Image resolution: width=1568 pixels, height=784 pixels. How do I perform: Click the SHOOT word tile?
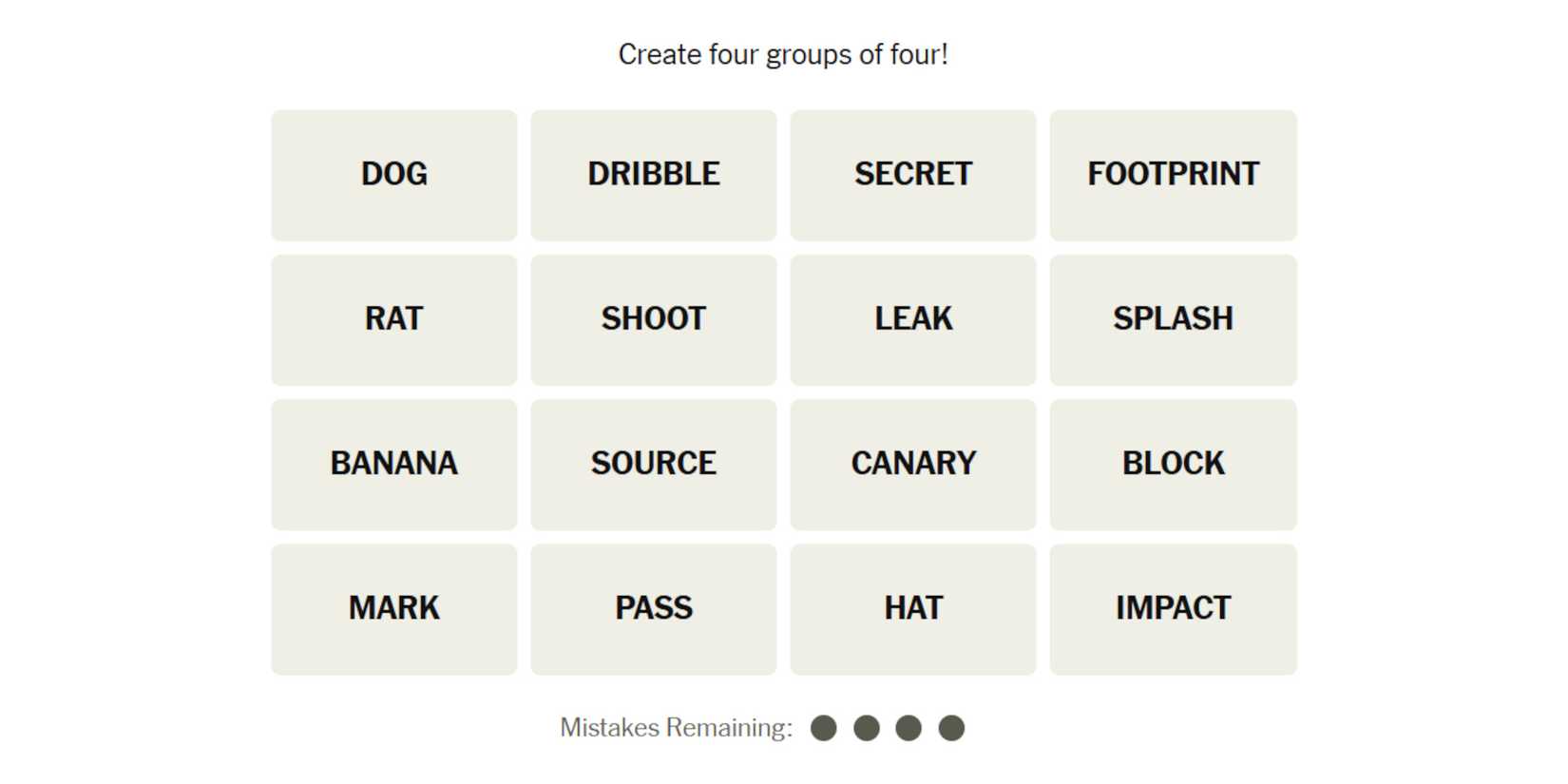tap(653, 319)
